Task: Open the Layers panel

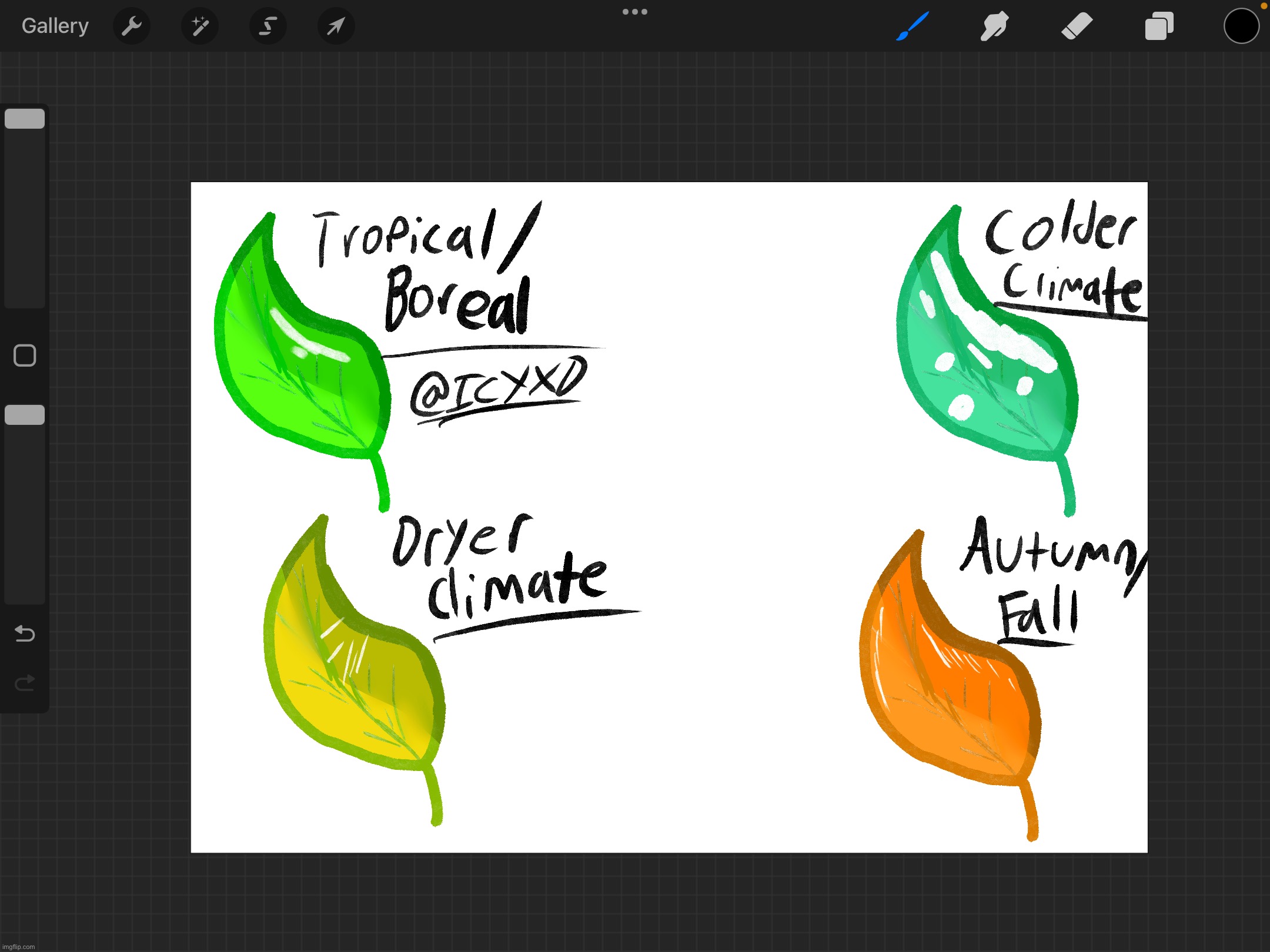Action: pyautogui.click(x=1159, y=26)
